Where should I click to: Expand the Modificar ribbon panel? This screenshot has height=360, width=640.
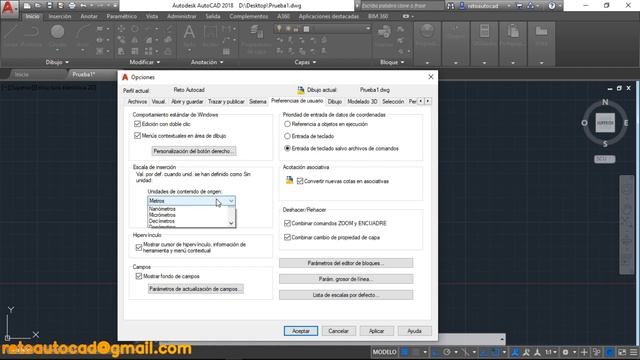click(144, 62)
